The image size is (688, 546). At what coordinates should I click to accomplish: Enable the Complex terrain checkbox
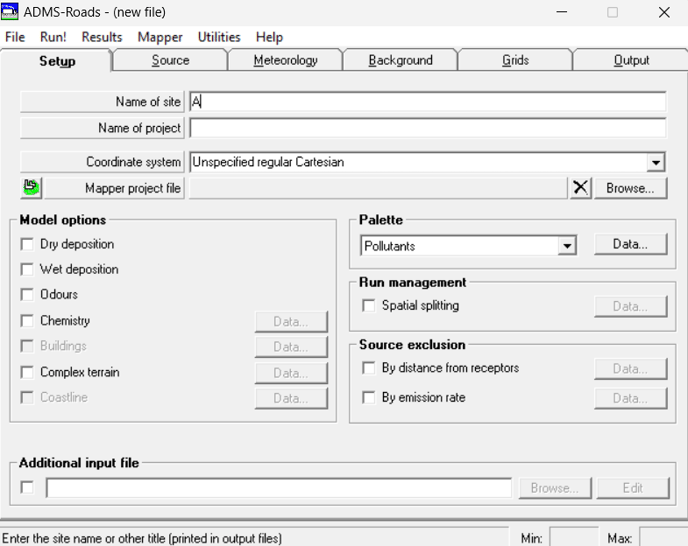(x=28, y=372)
